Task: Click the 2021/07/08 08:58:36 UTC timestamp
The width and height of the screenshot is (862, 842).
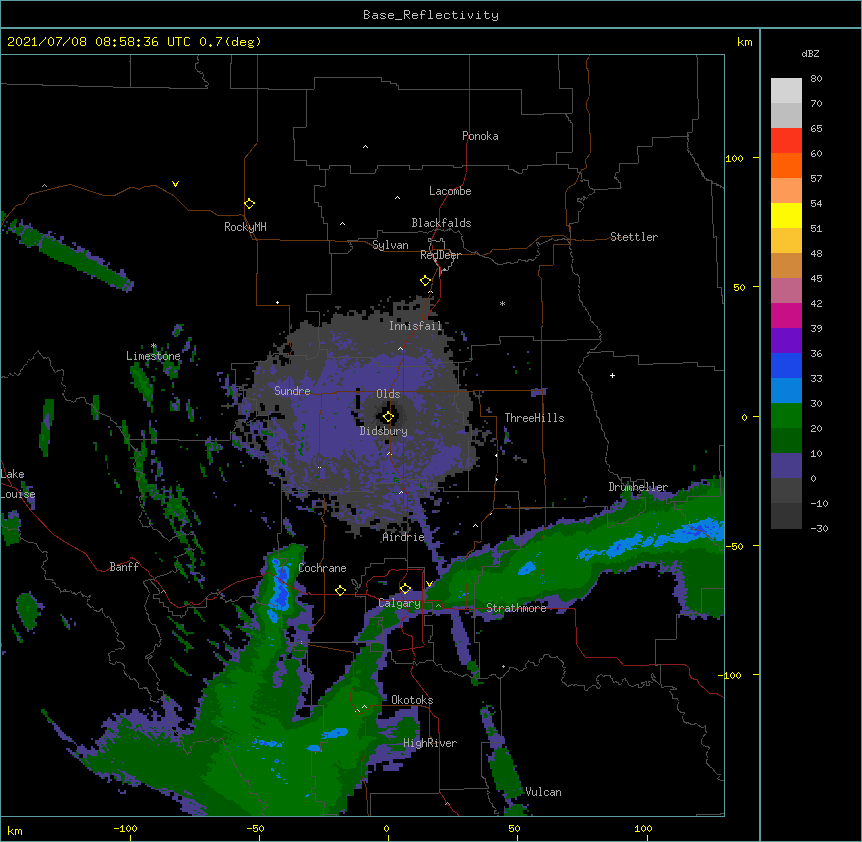Action: click(x=99, y=42)
